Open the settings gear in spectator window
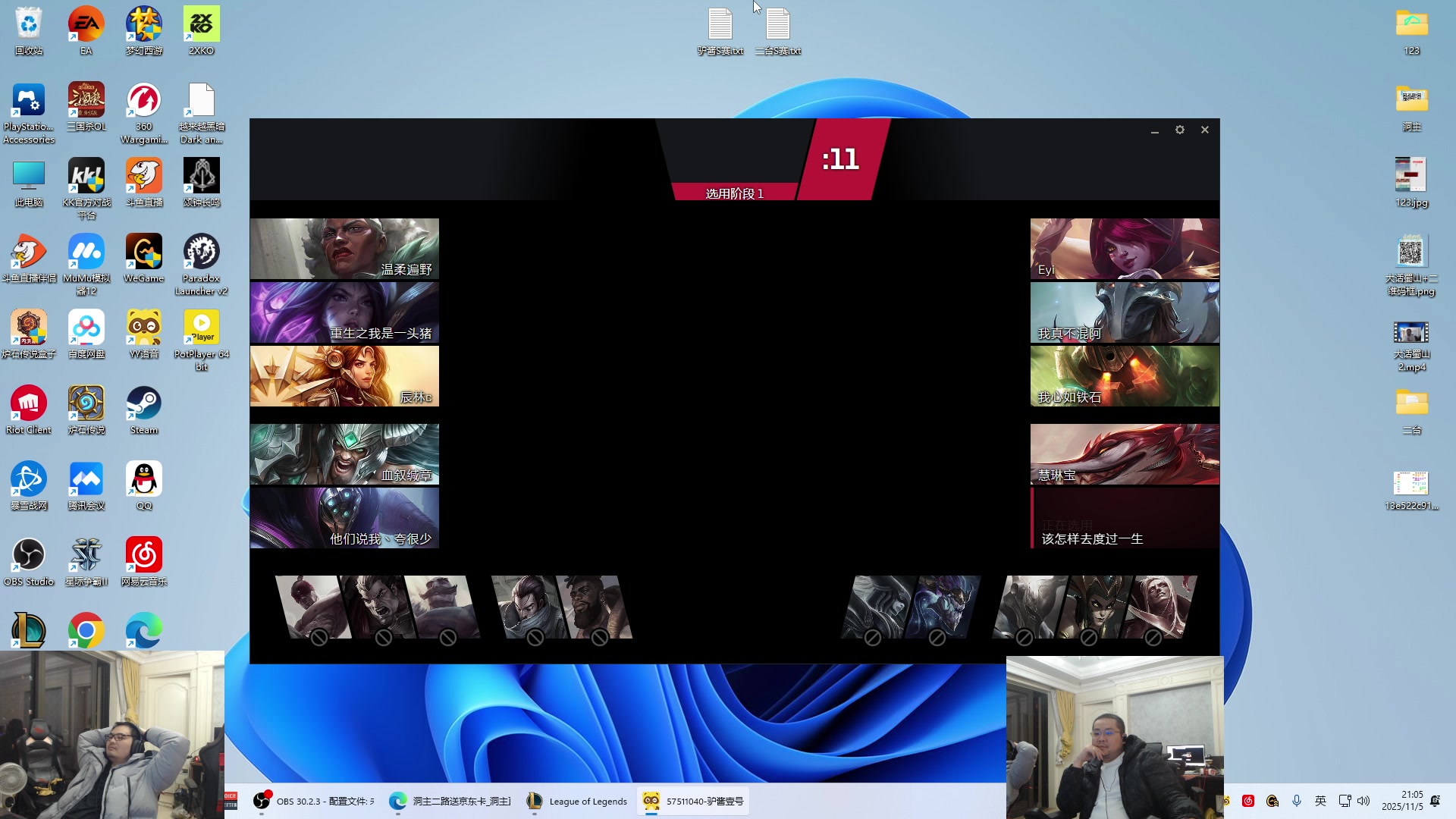1456x819 pixels. (x=1180, y=130)
